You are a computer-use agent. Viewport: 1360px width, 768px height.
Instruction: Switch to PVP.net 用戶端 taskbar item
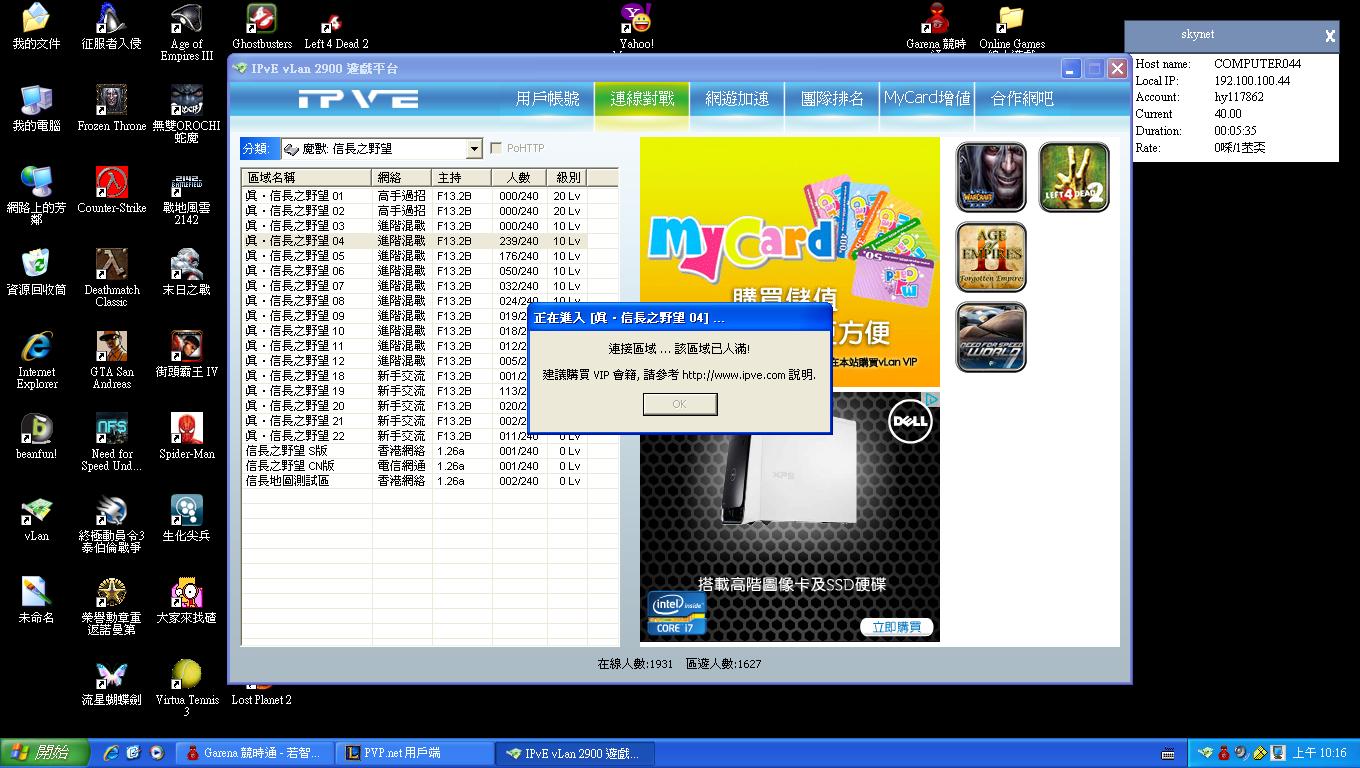point(398,753)
